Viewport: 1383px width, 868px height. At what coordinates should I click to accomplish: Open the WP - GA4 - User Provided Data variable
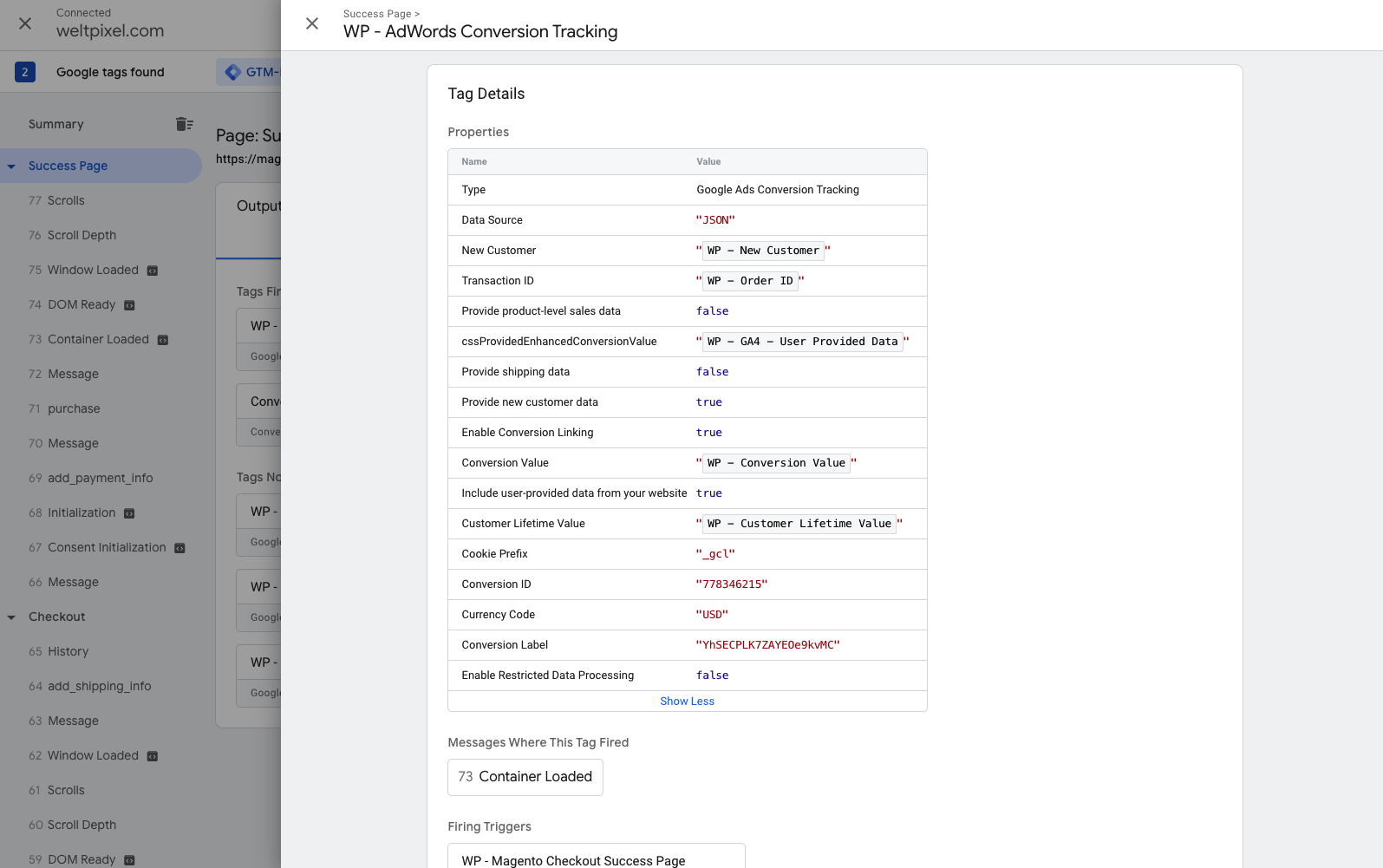click(x=803, y=342)
